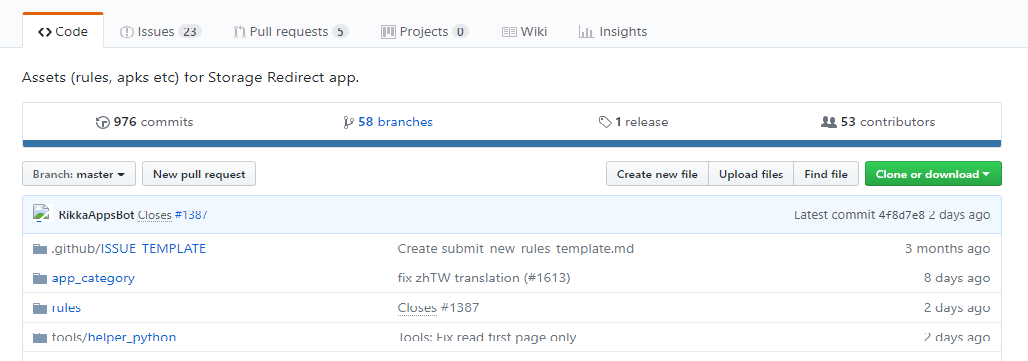Open Closes #1387 commit in rules row
Viewport: 1028px width, 361px height.
439,308
